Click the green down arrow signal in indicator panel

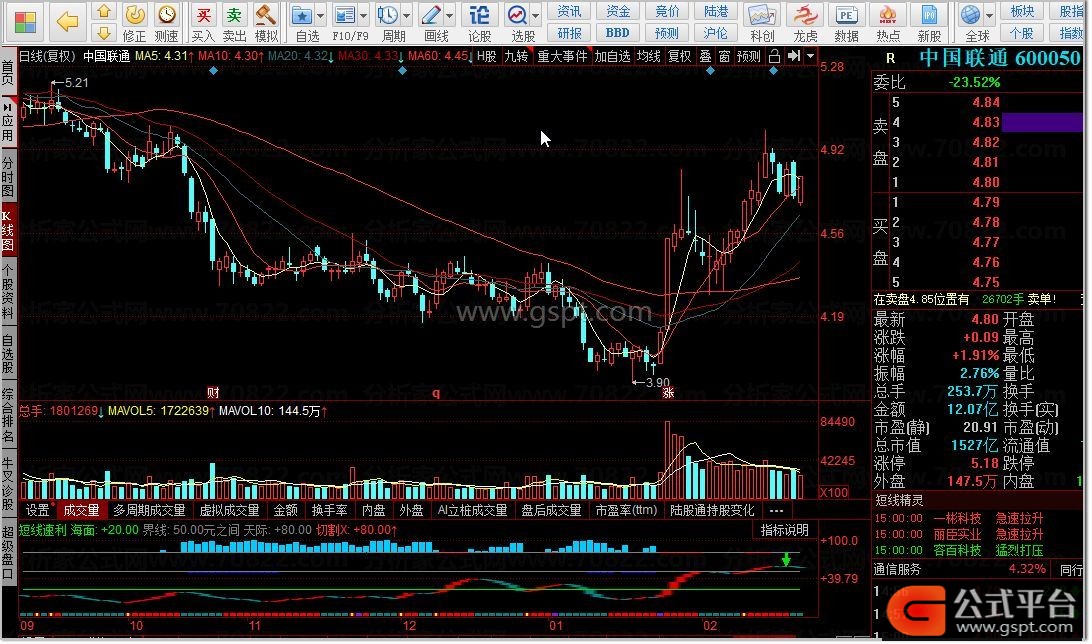pos(786,559)
